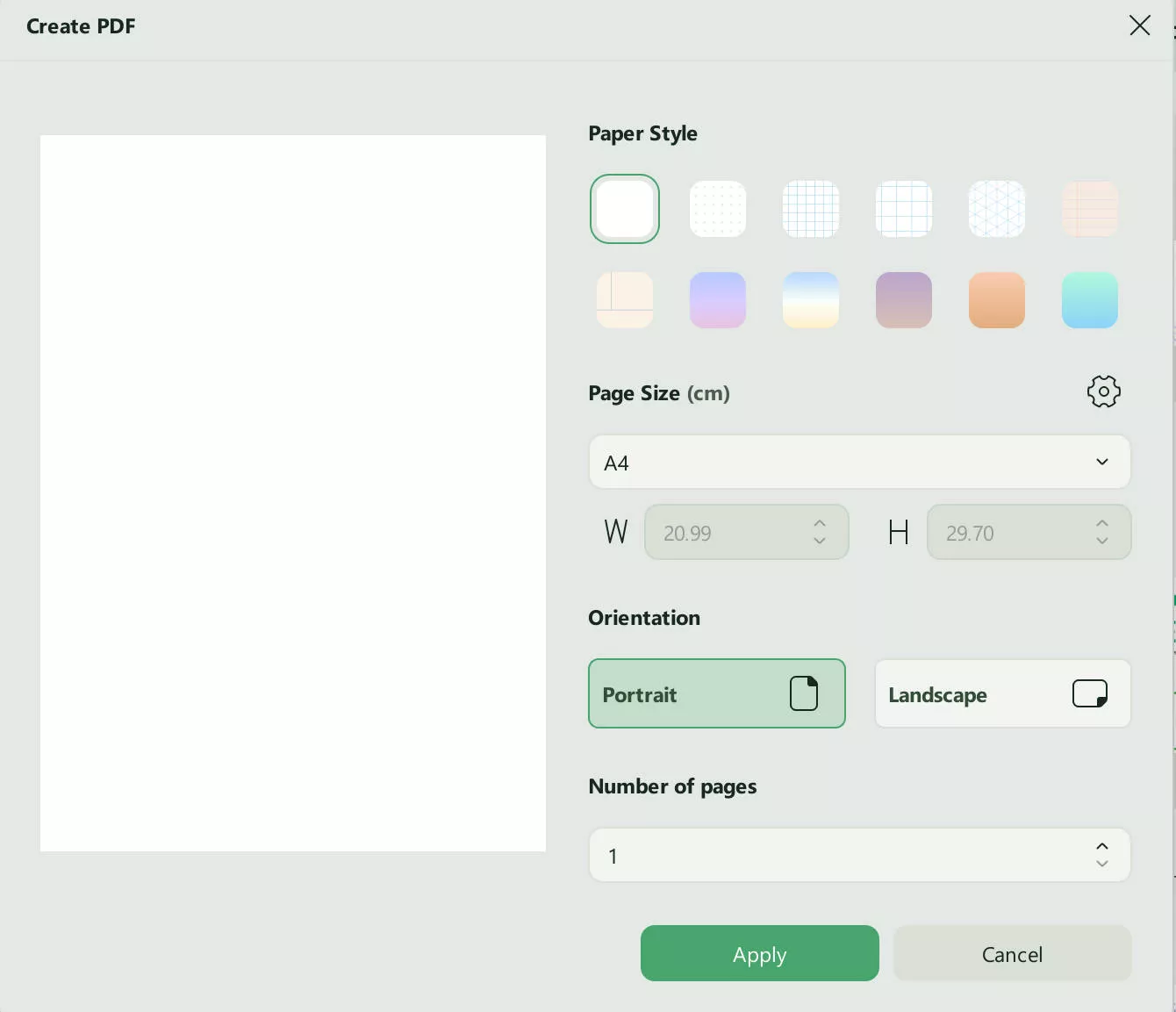Click the Apply button

tap(759, 953)
